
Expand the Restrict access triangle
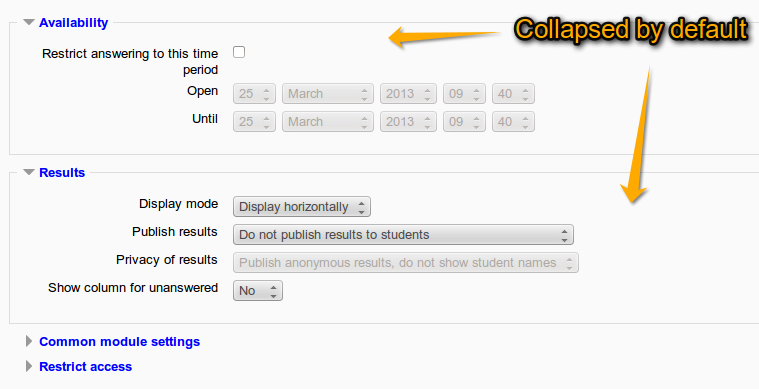point(29,366)
